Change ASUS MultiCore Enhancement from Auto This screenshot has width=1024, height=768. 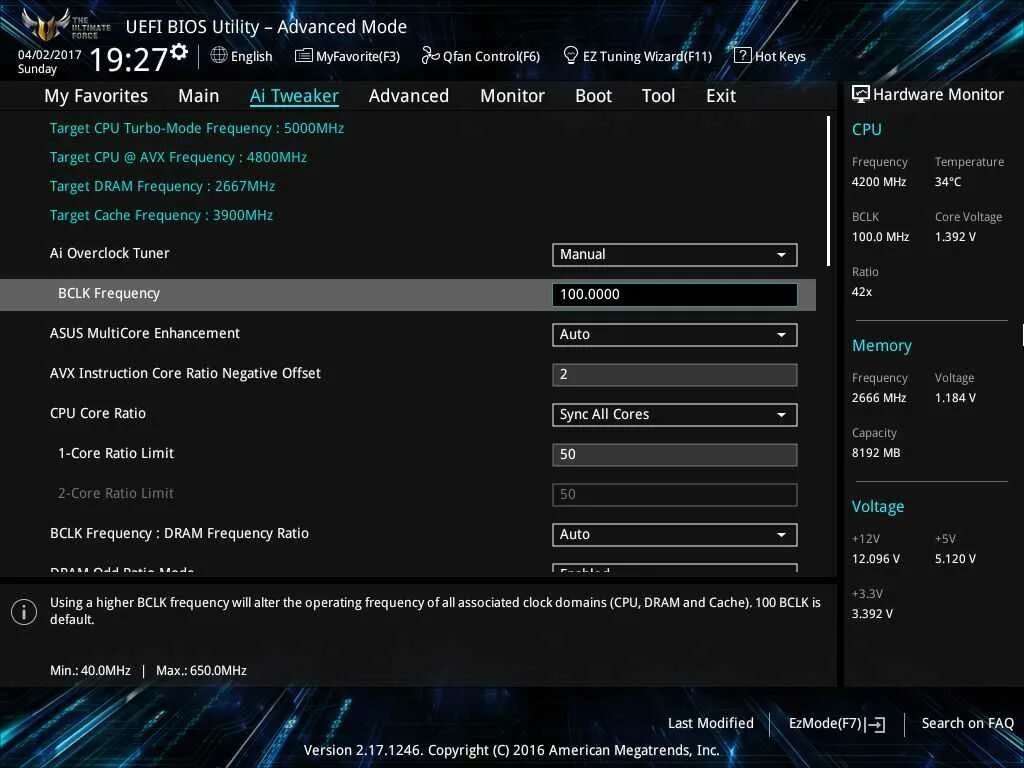tap(674, 334)
